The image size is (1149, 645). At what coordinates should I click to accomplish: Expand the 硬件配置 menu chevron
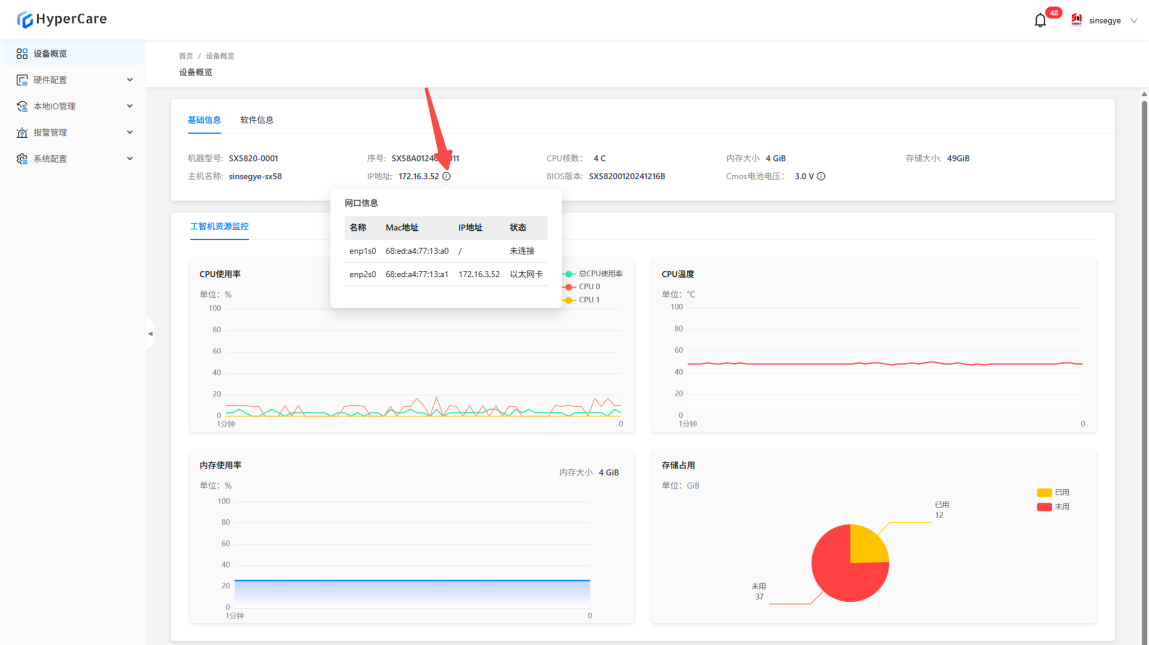[129, 80]
